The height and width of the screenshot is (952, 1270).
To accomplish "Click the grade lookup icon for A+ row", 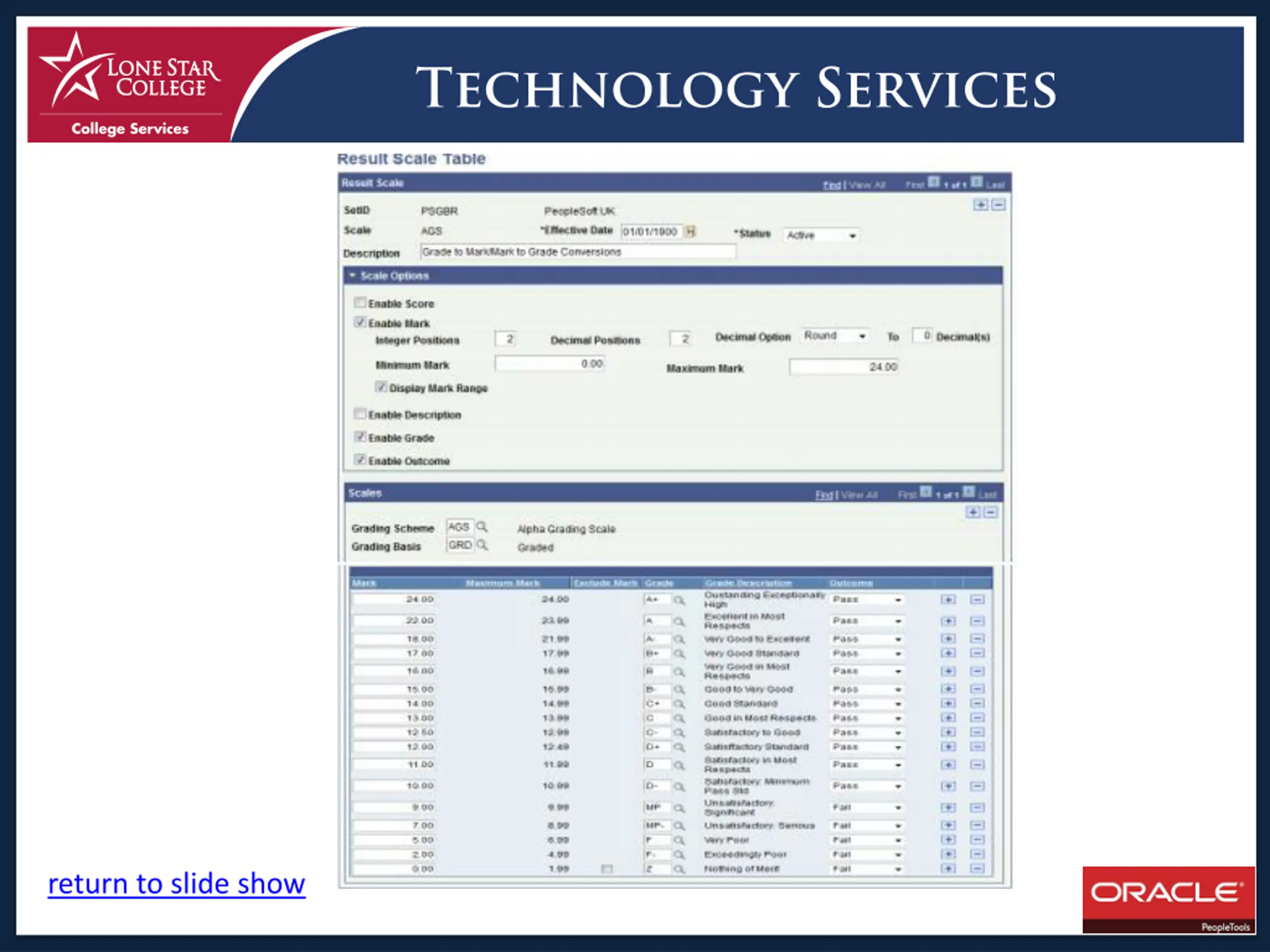I will click(679, 600).
